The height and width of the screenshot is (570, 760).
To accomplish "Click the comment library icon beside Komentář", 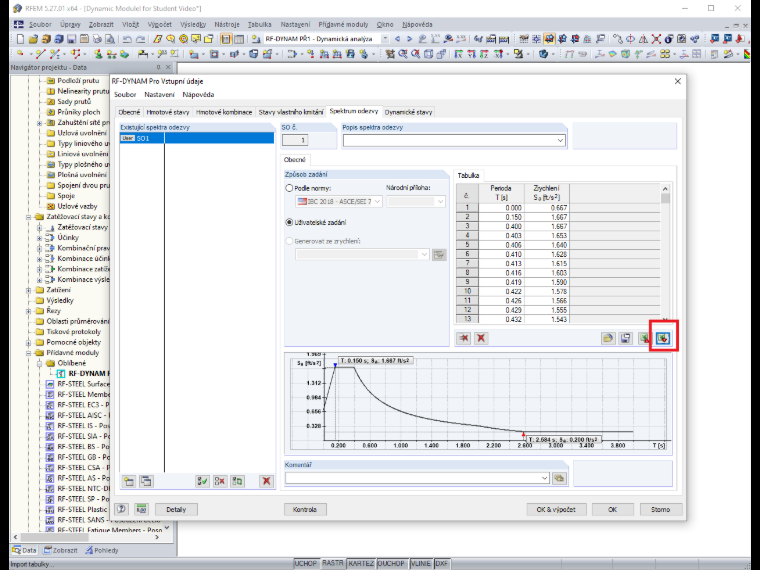I will click(x=559, y=478).
